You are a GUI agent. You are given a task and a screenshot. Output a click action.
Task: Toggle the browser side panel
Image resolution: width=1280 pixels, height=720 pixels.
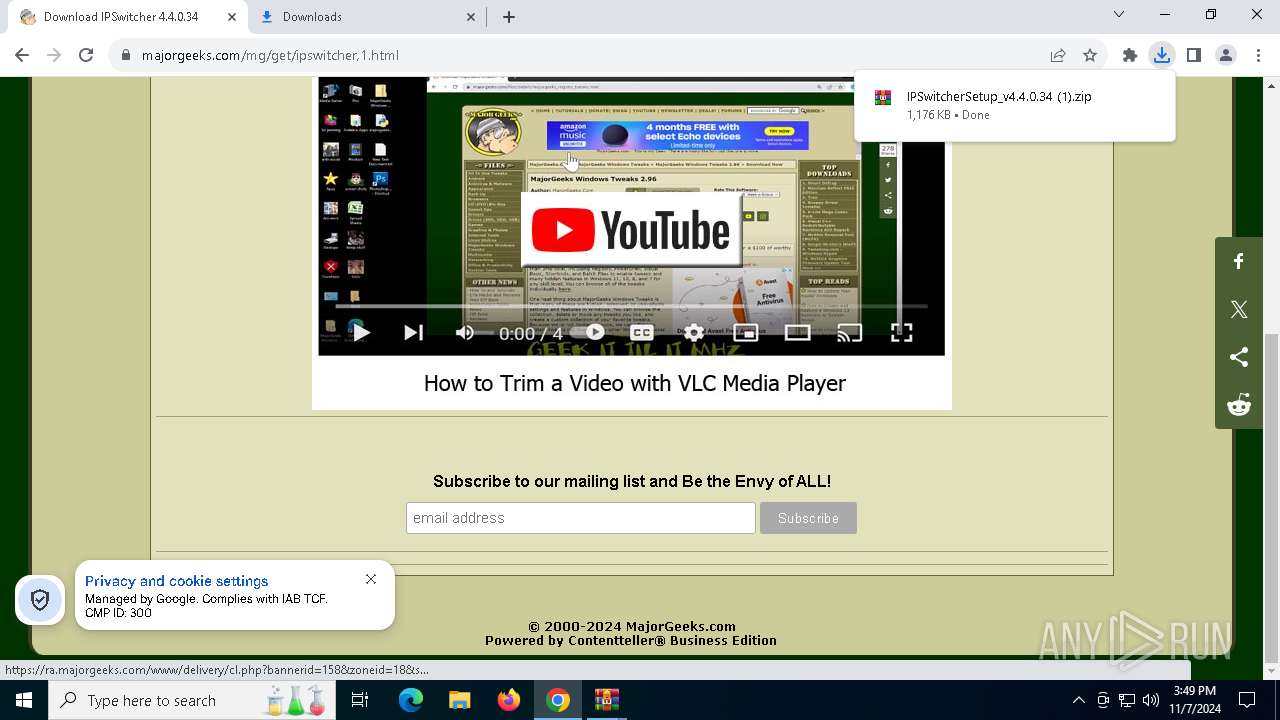1194,55
